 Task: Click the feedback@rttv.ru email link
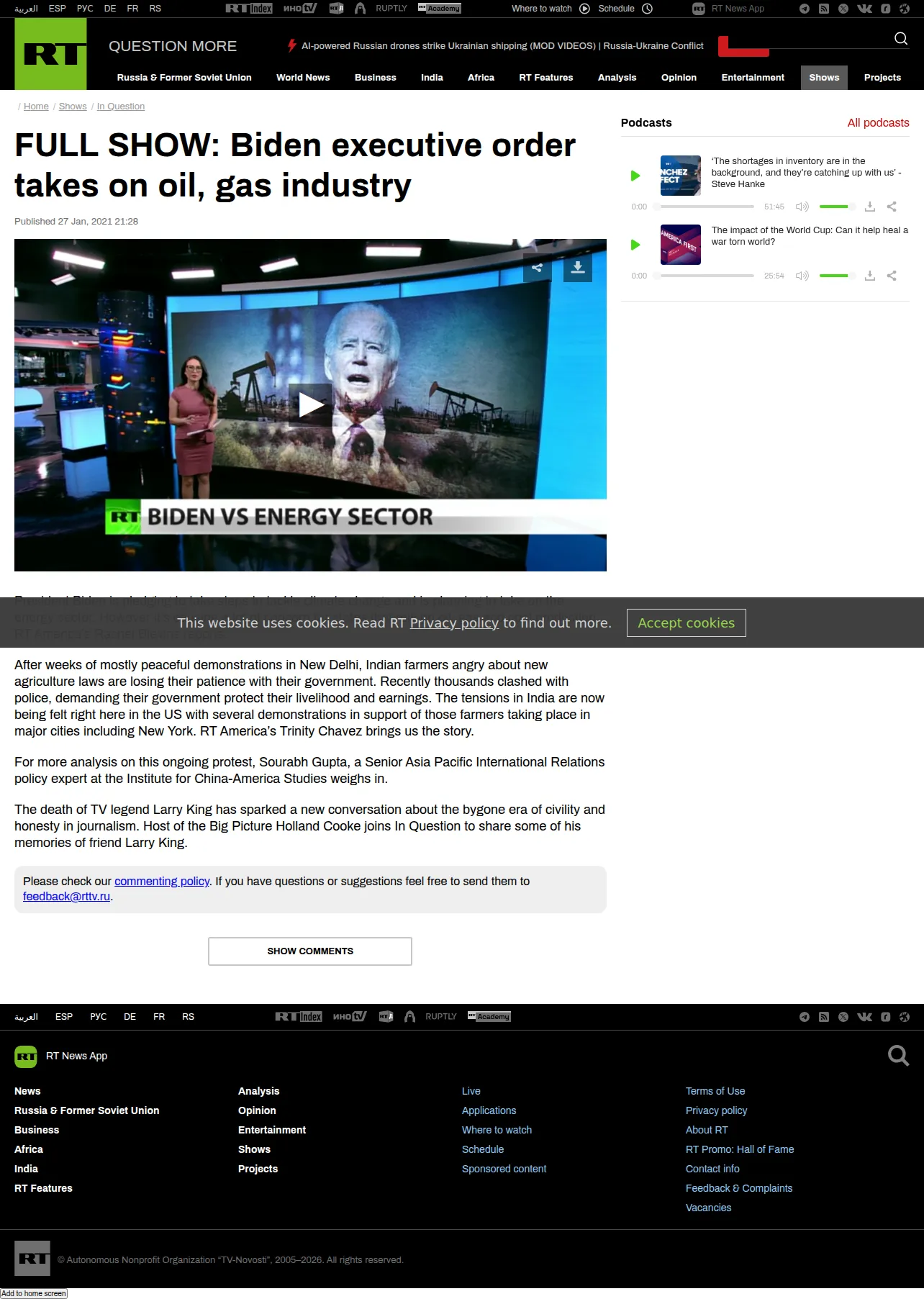67,897
